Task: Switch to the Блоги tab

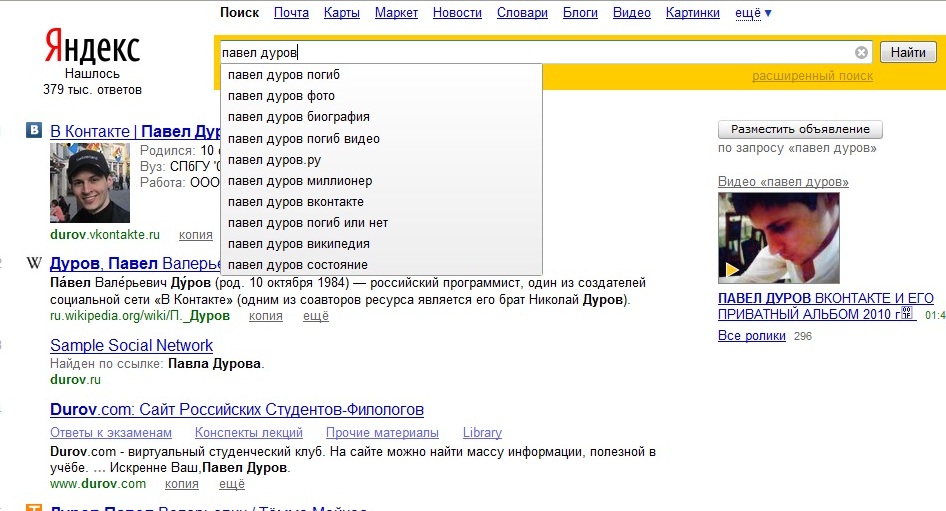Action: pyautogui.click(x=580, y=13)
